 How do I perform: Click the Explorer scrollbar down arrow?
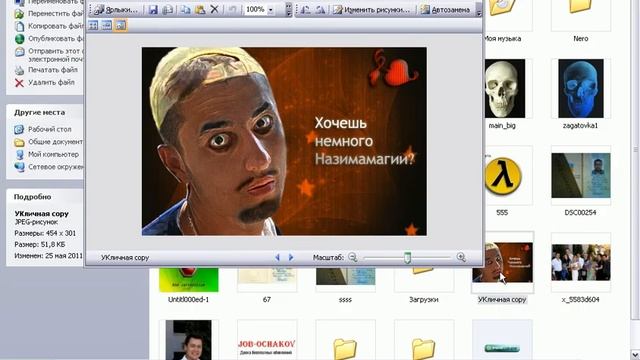click(x=635, y=355)
